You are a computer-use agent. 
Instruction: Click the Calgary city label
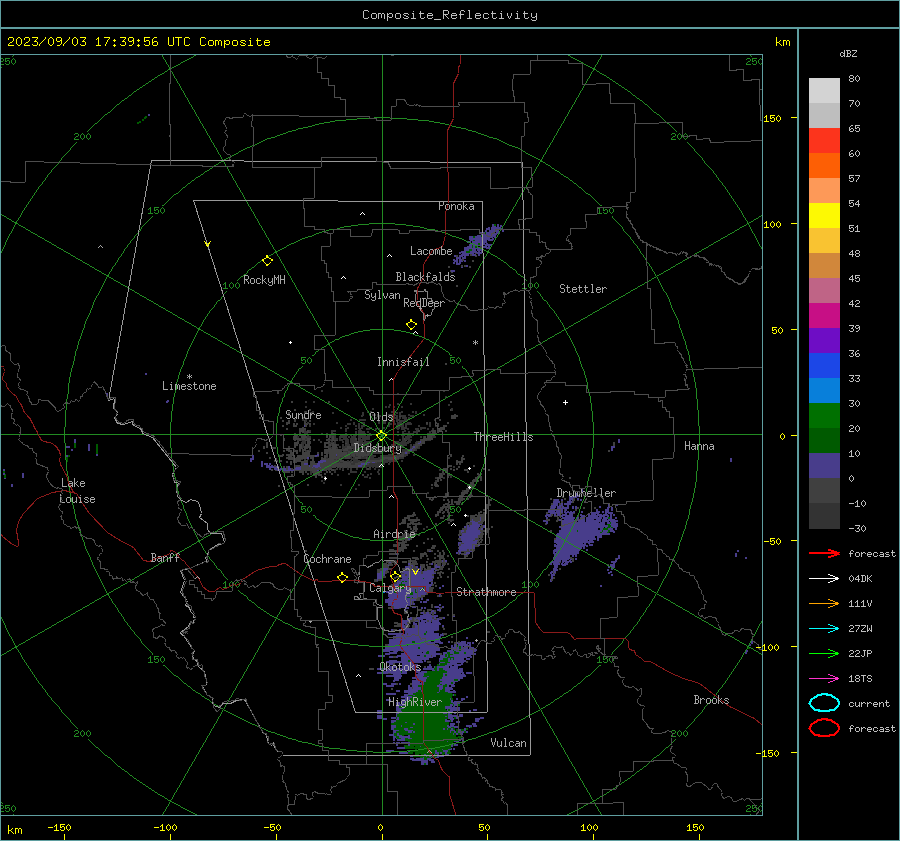click(x=390, y=588)
